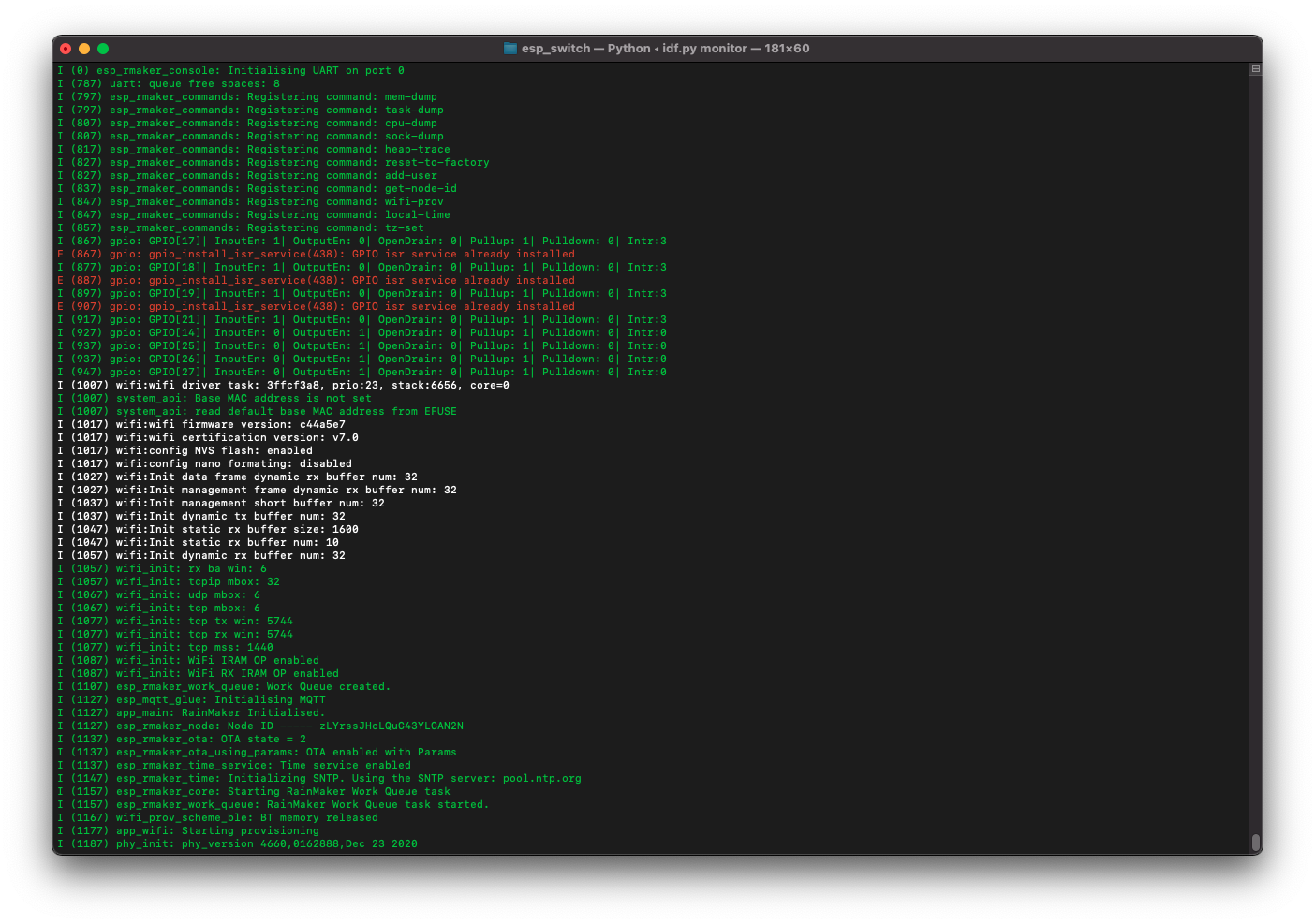Click the 'wifi_init: tcpip mbox: 32' line
Image resolution: width=1315 pixels, height=924 pixels.
[169, 581]
